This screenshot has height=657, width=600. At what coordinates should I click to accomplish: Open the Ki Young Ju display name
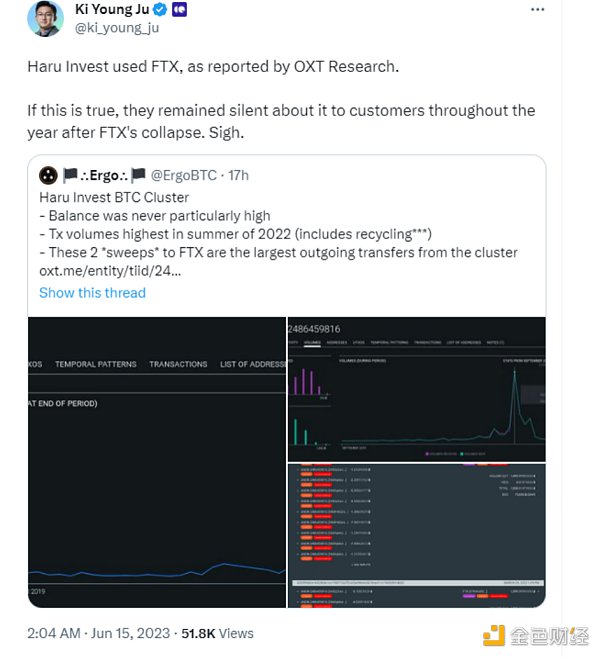coord(113,10)
